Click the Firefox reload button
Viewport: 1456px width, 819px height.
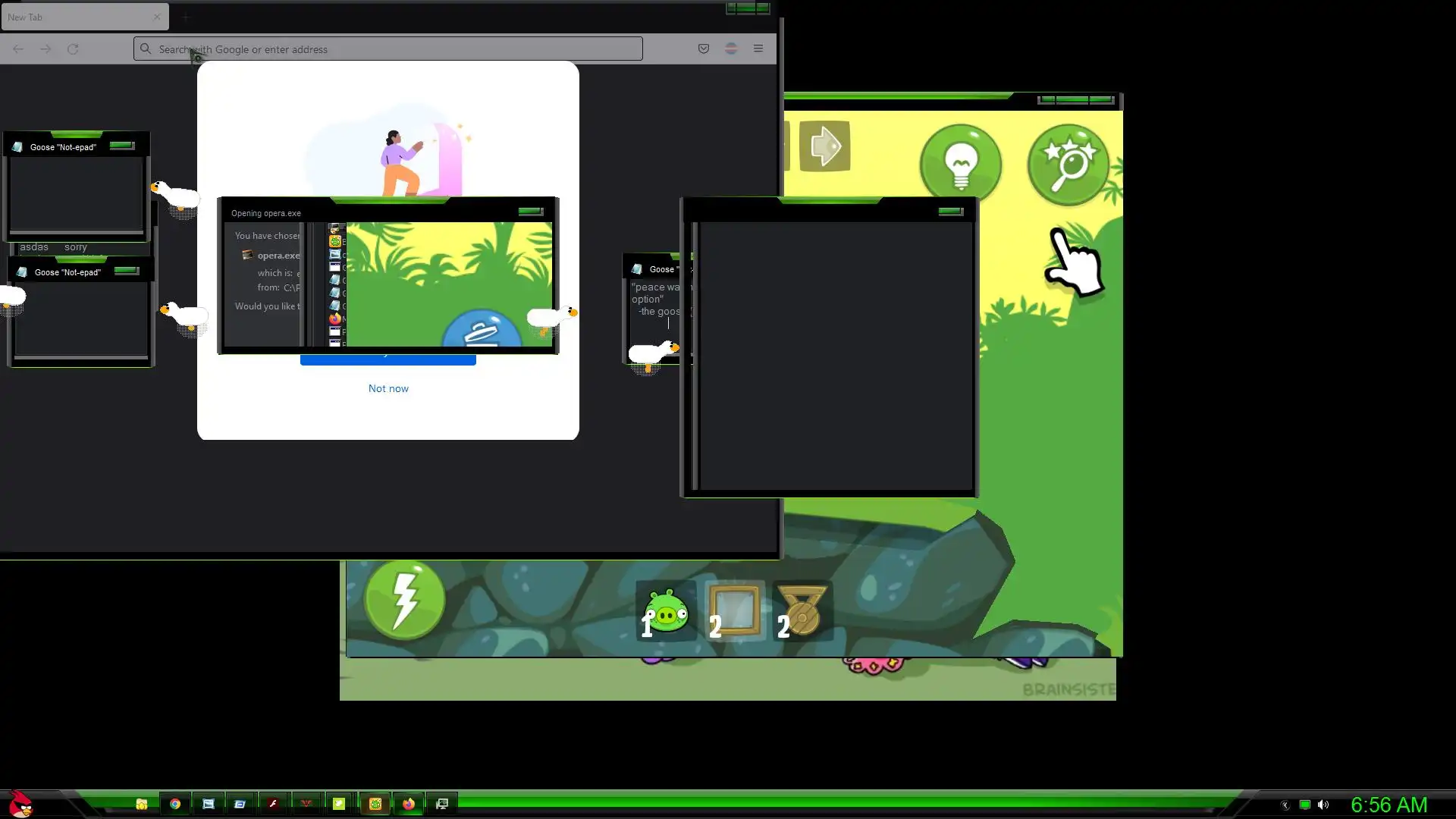click(x=73, y=49)
